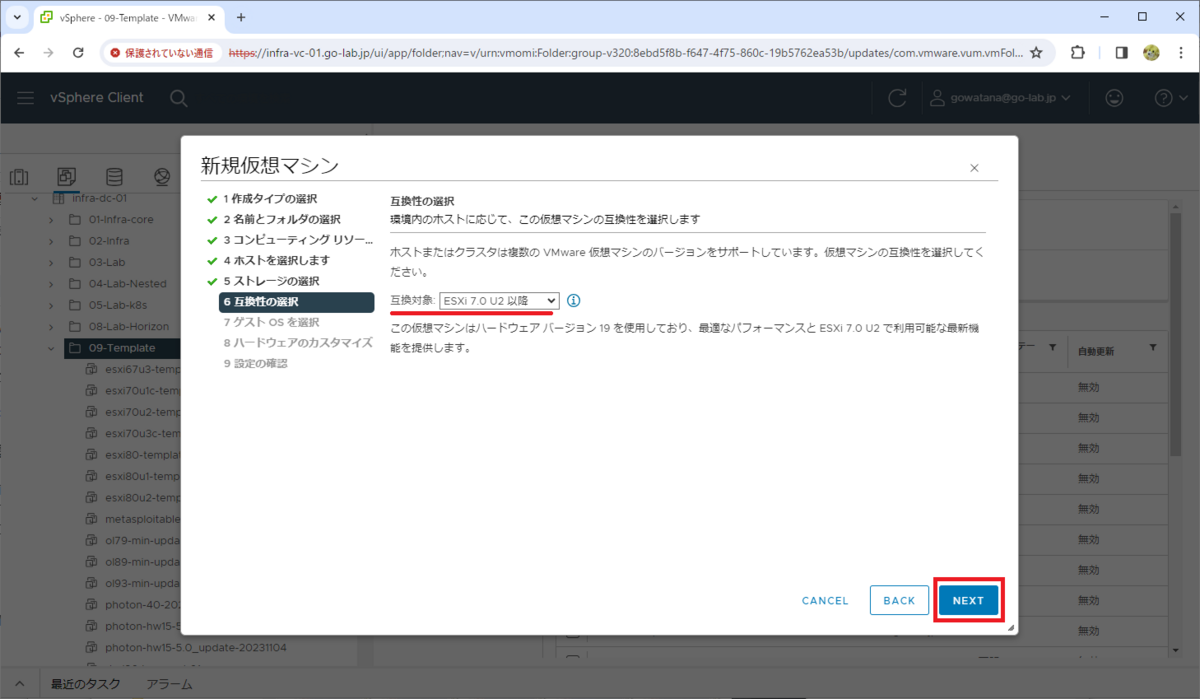Open the 互換対象 ESXi 7.0 U2 dropdown
1200x699 pixels.
tap(500, 300)
